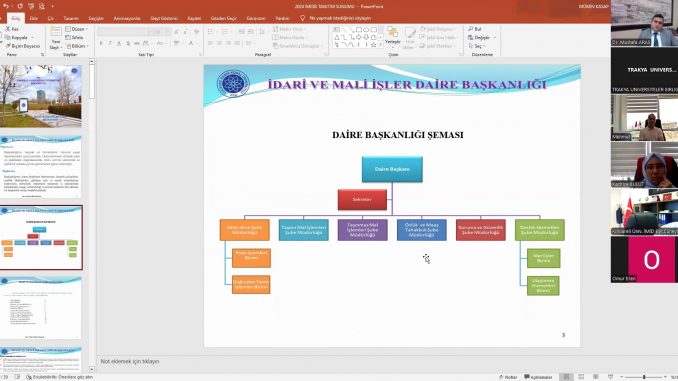Open the Tasarım (Design) ribbon tab
The width and height of the screenshot is (678, 381).
pos(71,18)
